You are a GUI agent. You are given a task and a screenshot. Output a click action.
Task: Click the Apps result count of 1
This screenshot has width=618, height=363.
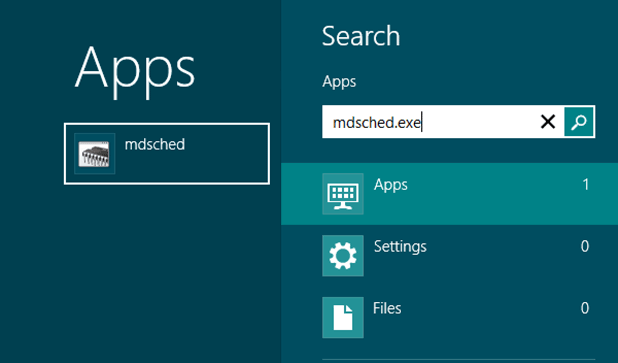pyautogui.click(x=586, y=184)
